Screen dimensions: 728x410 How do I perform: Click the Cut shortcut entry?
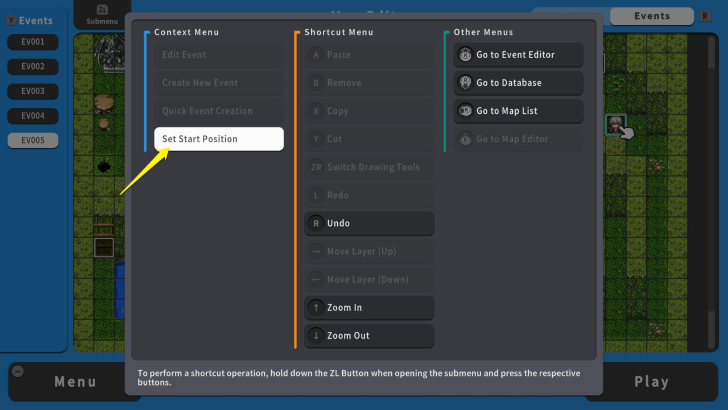[x=369, y=139]
